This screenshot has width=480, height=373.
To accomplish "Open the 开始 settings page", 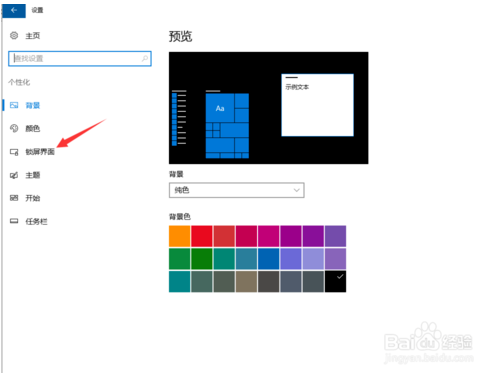I will [33, 198].
